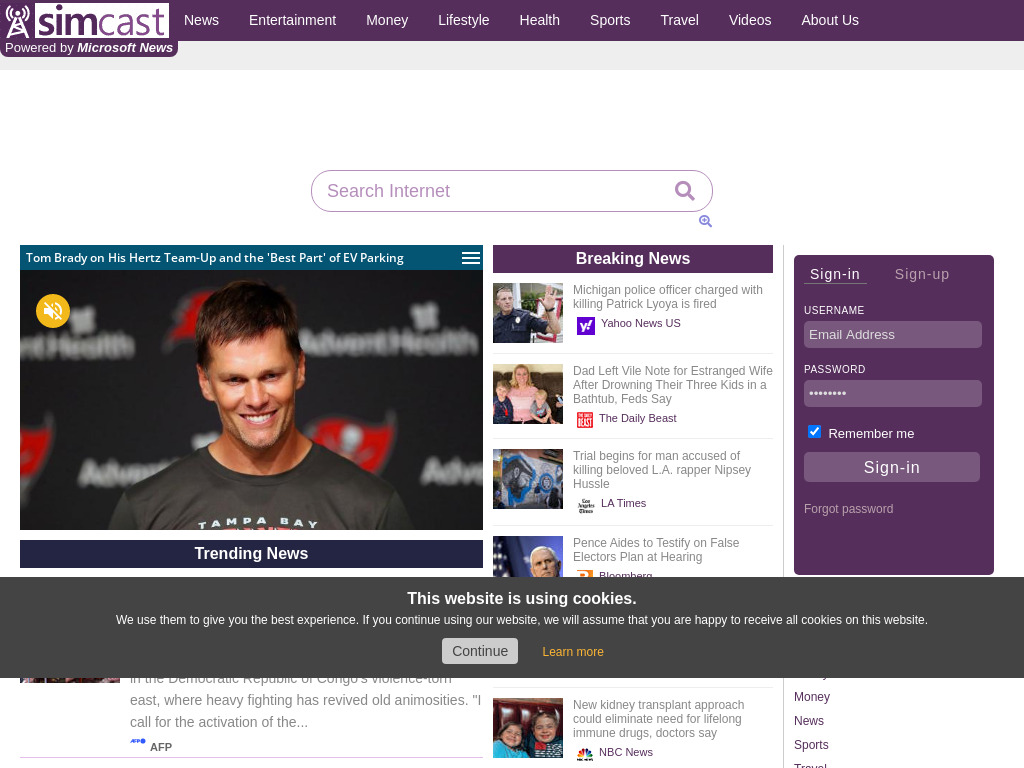
Task: Open the kidney transplant approach article
Action: pyautogui.click(x=658, y=718)
